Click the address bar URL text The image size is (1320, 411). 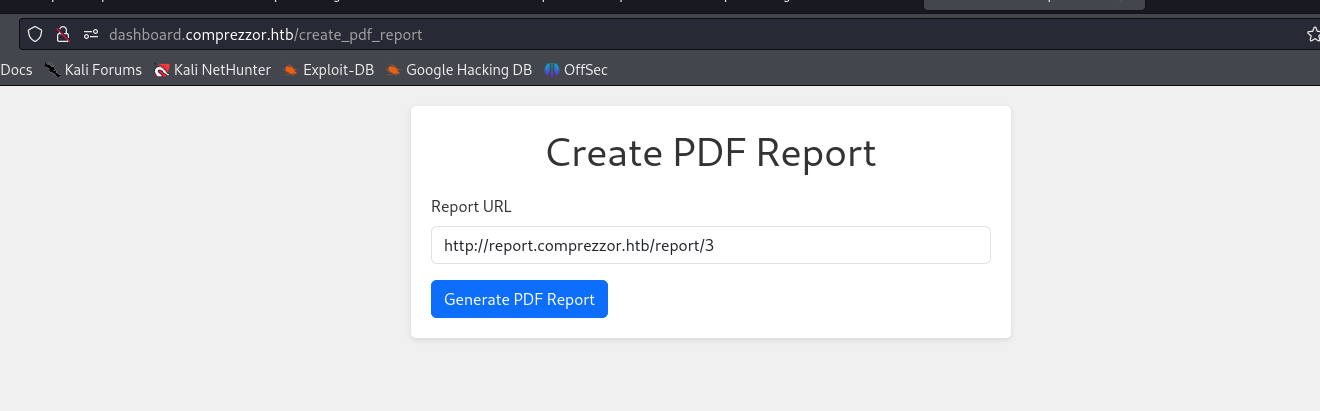265,34
